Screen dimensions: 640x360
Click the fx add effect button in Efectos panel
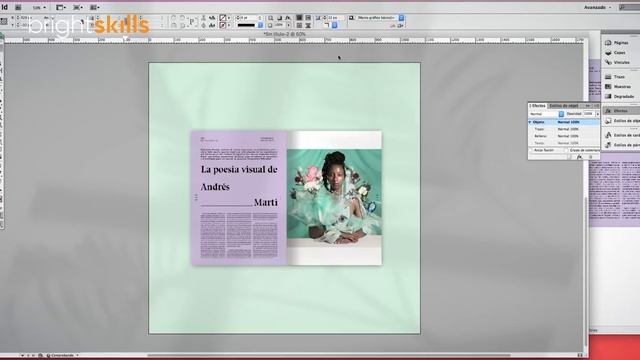pos(580,157)
